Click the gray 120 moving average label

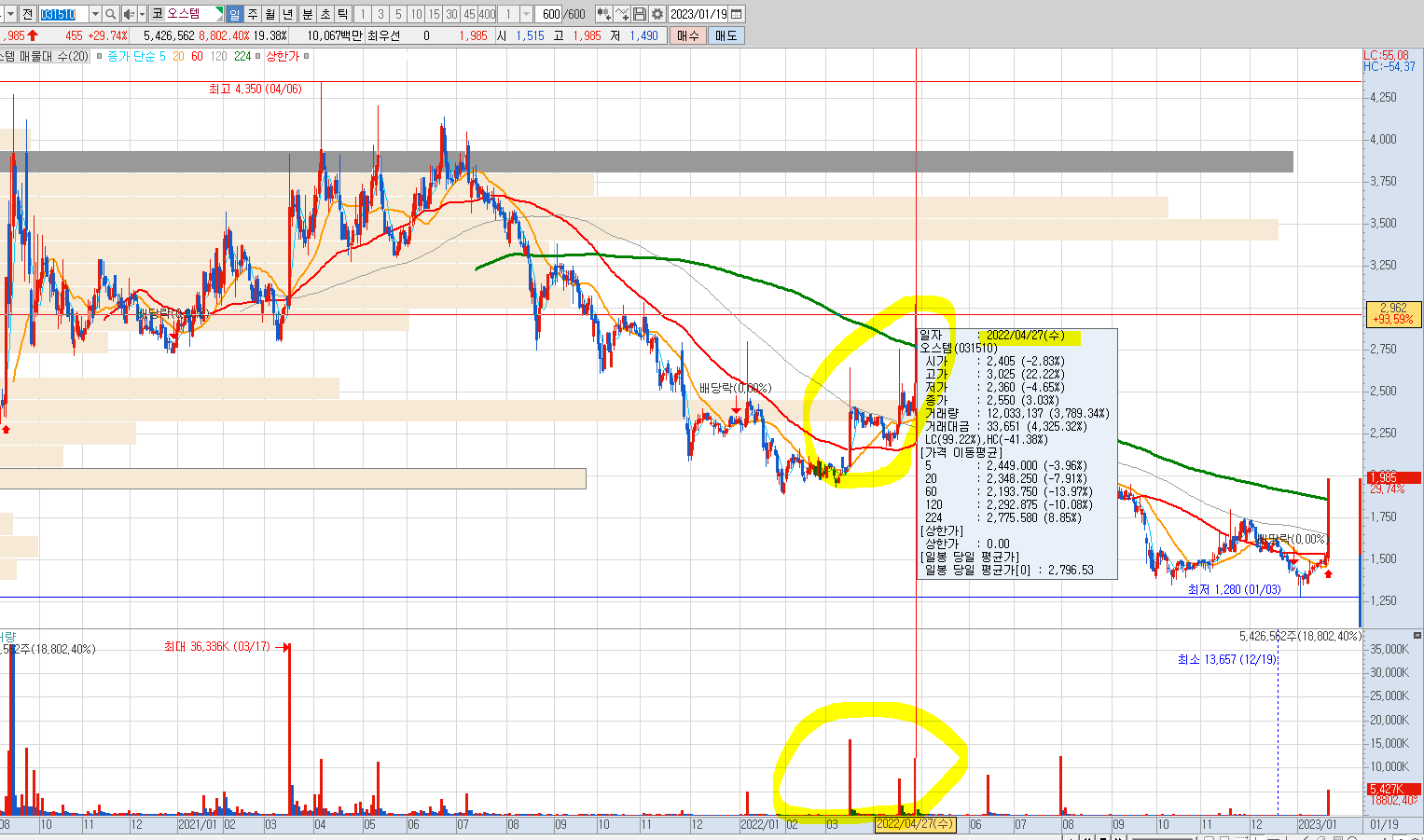tap(218, 56)
